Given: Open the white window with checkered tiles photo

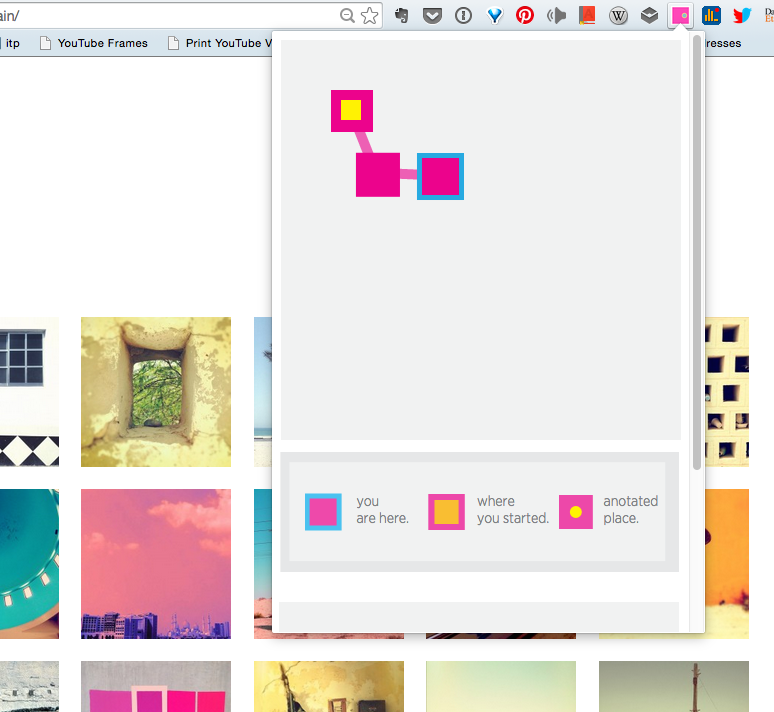Looking at the screenshot, I should [30, 392].
